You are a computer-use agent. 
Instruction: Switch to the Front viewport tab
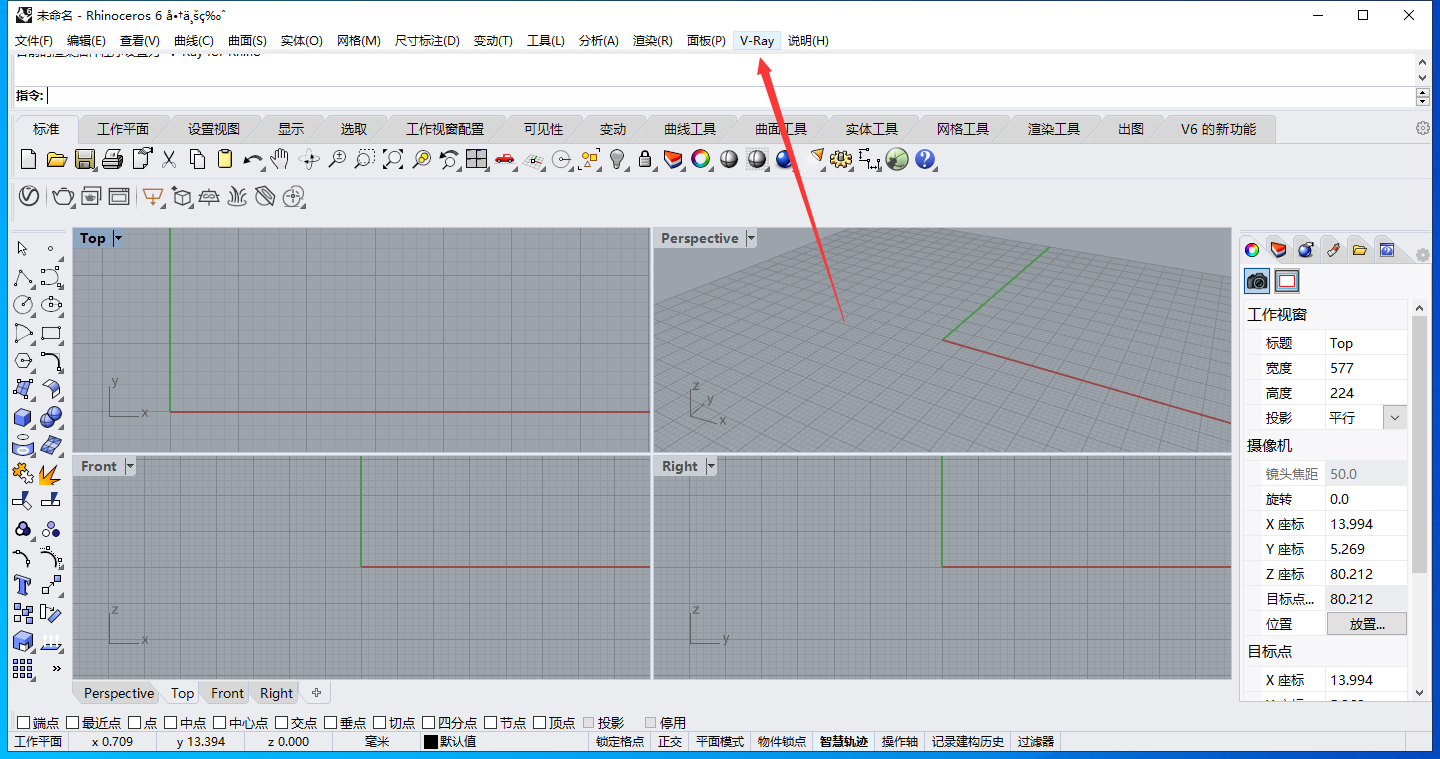(x=227, y=693)
